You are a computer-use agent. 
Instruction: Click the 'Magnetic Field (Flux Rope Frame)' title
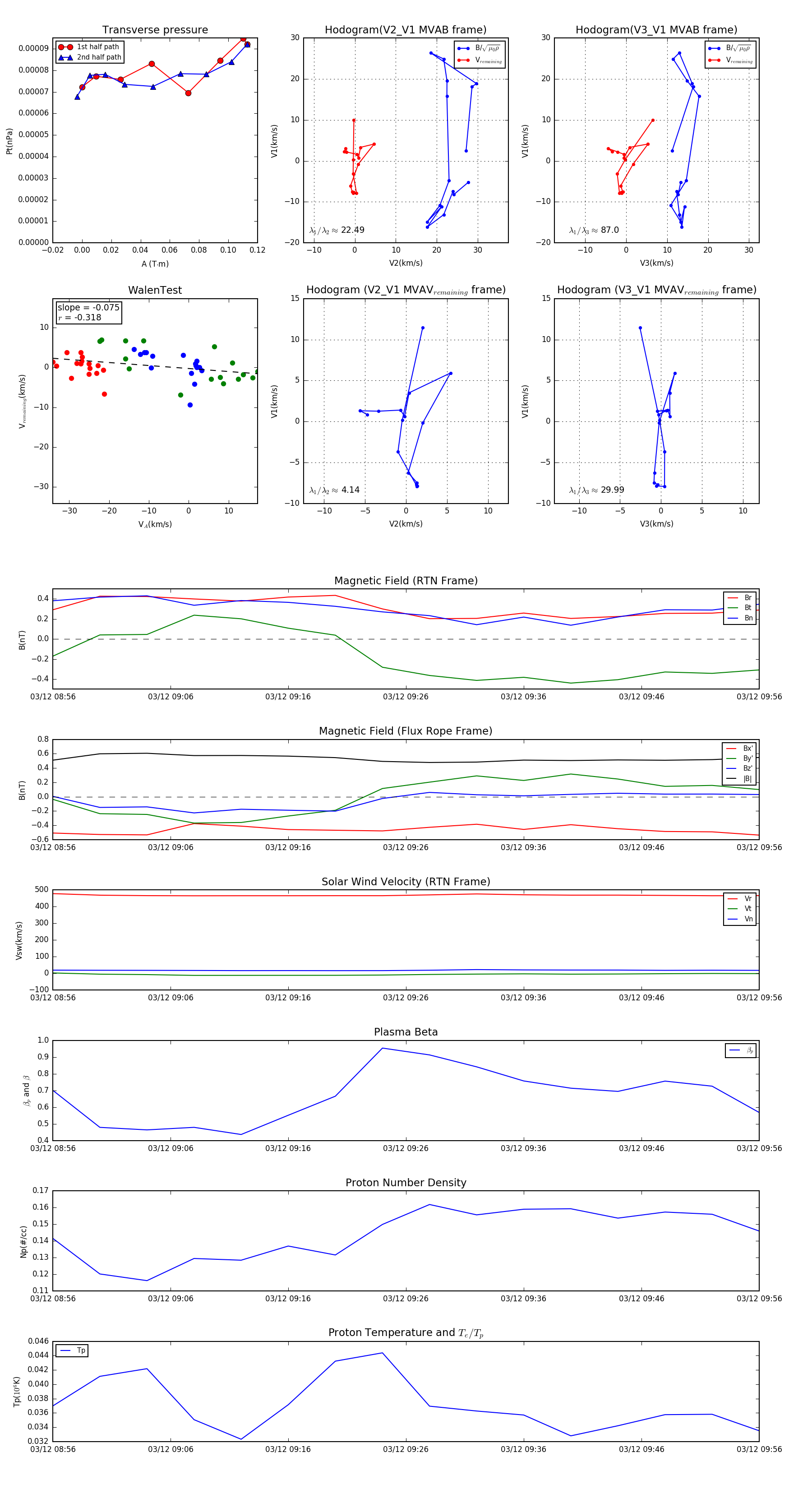click(406, 731)
